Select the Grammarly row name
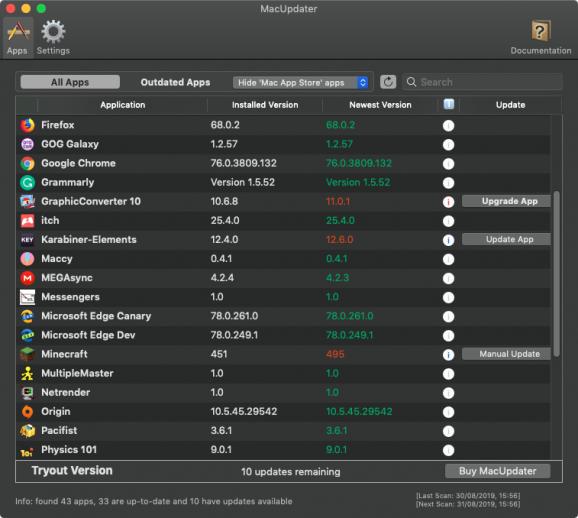The image size is (578, 518). click(x=68, y=182)
